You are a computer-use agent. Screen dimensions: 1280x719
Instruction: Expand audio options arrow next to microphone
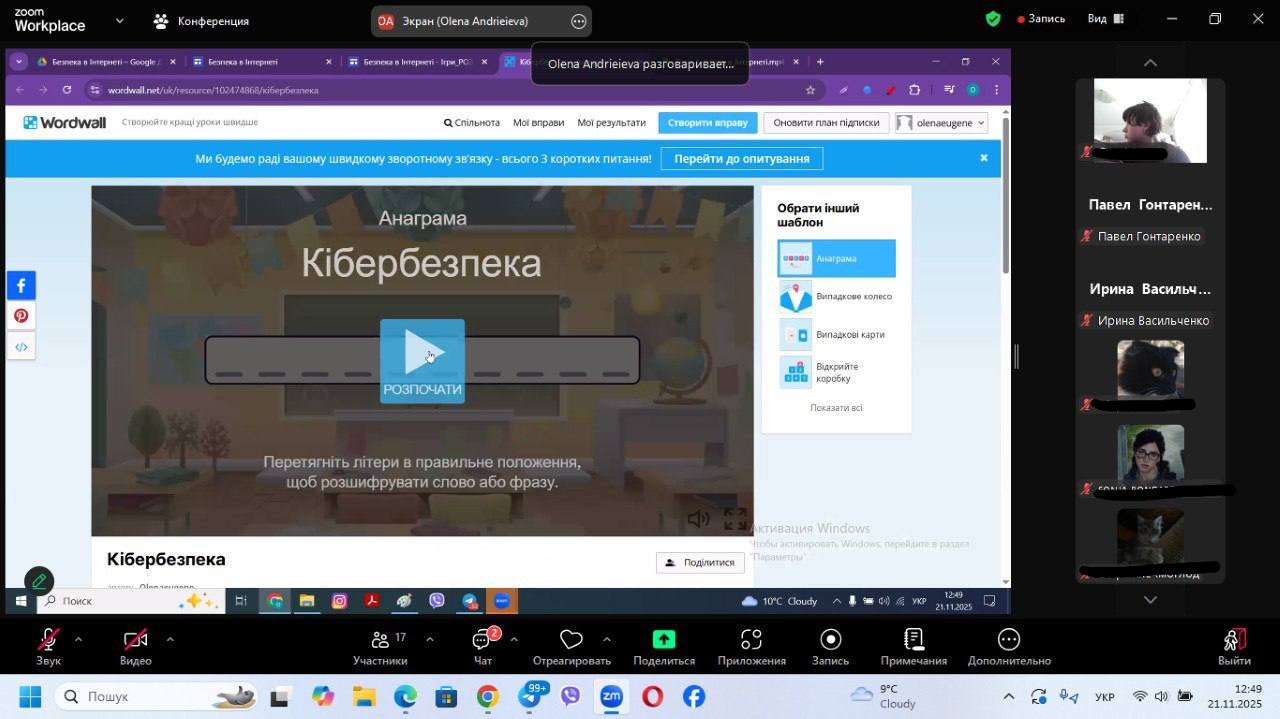point(78,639)
